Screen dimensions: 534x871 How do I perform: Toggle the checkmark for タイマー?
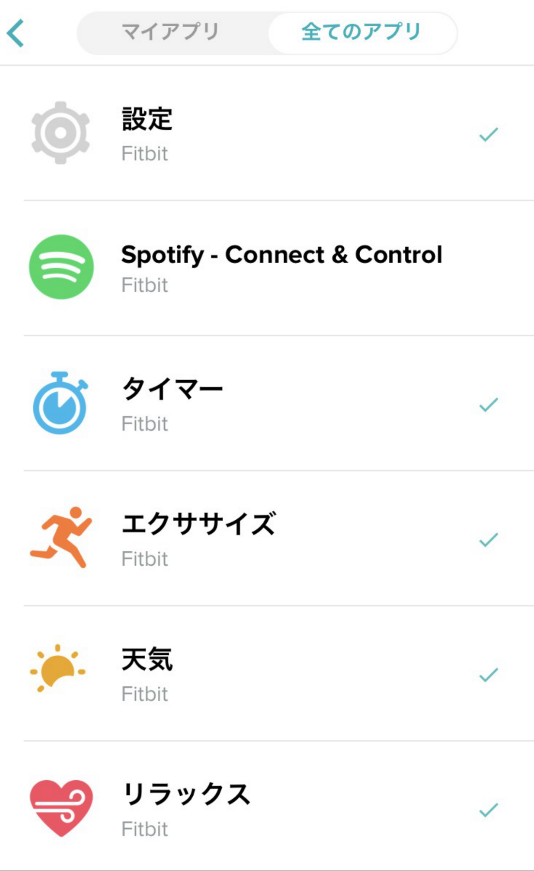[488, 404]
